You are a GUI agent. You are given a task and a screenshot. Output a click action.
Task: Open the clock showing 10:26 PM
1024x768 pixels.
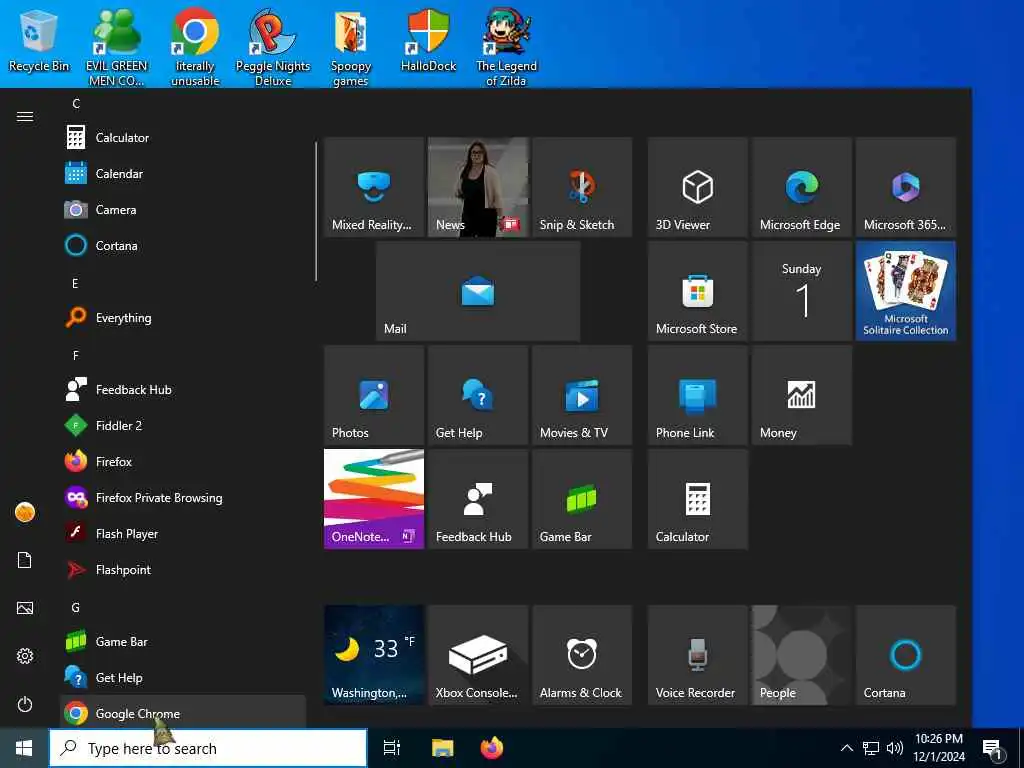click(x=938, y=748)
